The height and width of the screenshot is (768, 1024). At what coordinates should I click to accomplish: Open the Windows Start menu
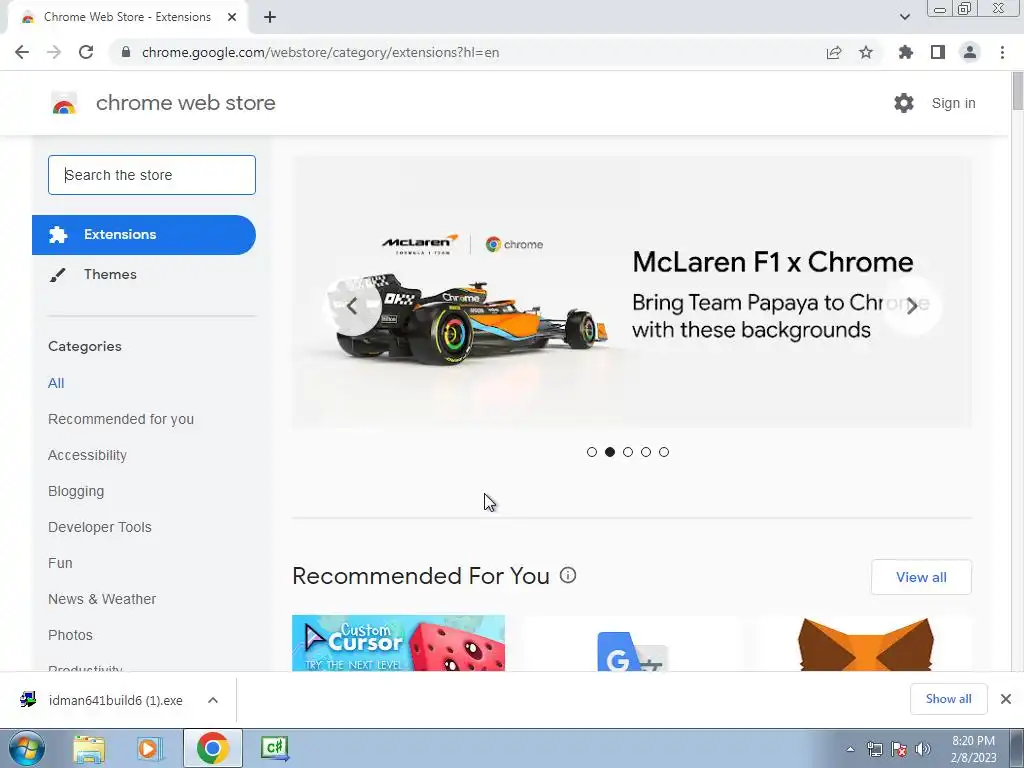[x=26, y=748]
